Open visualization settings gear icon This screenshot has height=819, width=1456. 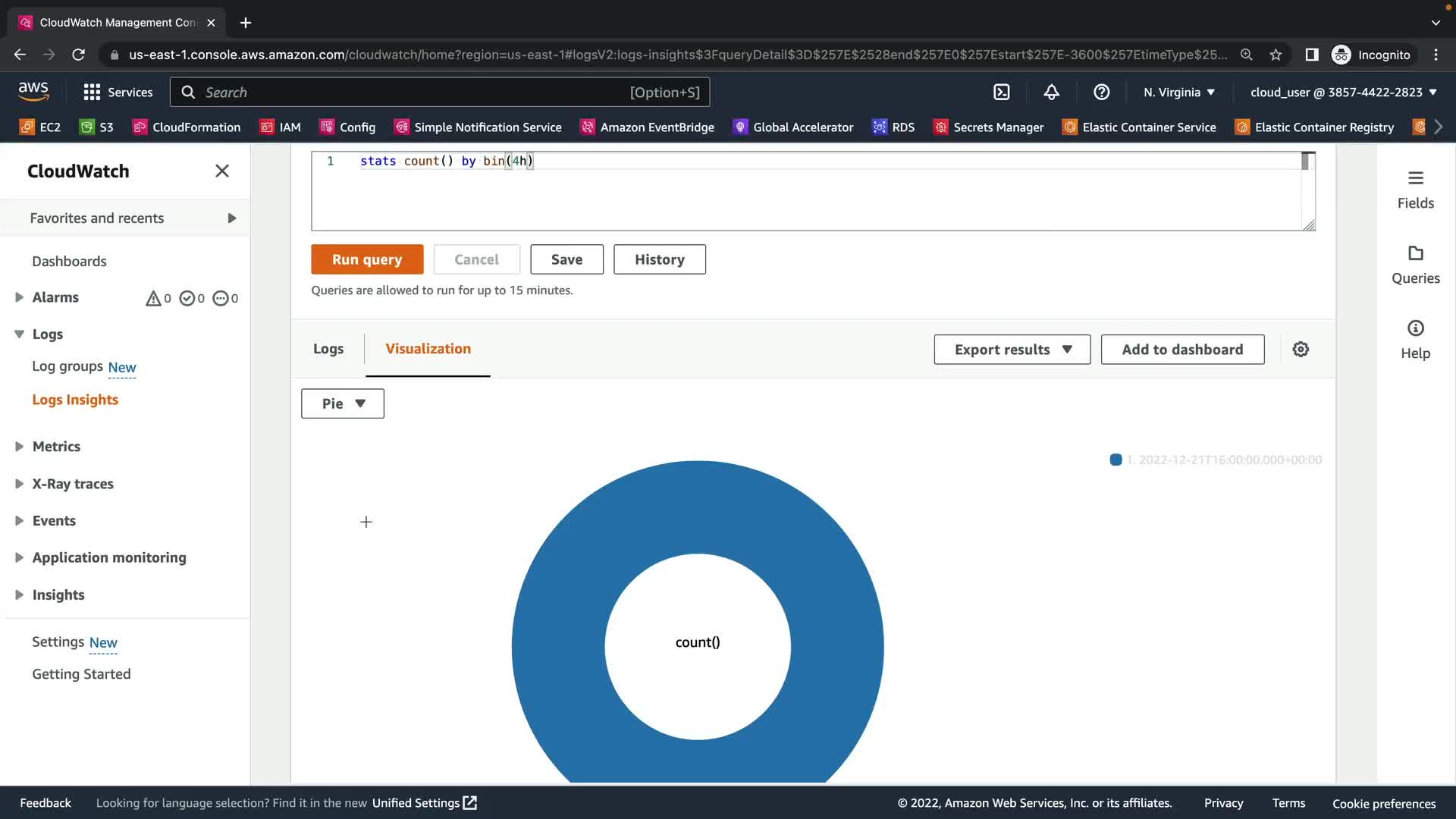(x=1301, y=350)
